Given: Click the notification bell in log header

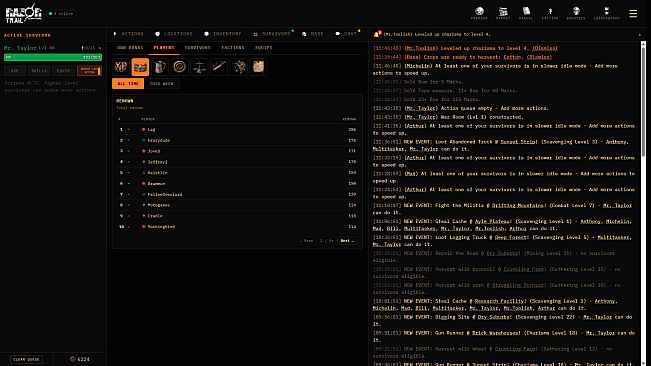Looking at the screenshot, I should pyautogui.click(x=377, y=34).
